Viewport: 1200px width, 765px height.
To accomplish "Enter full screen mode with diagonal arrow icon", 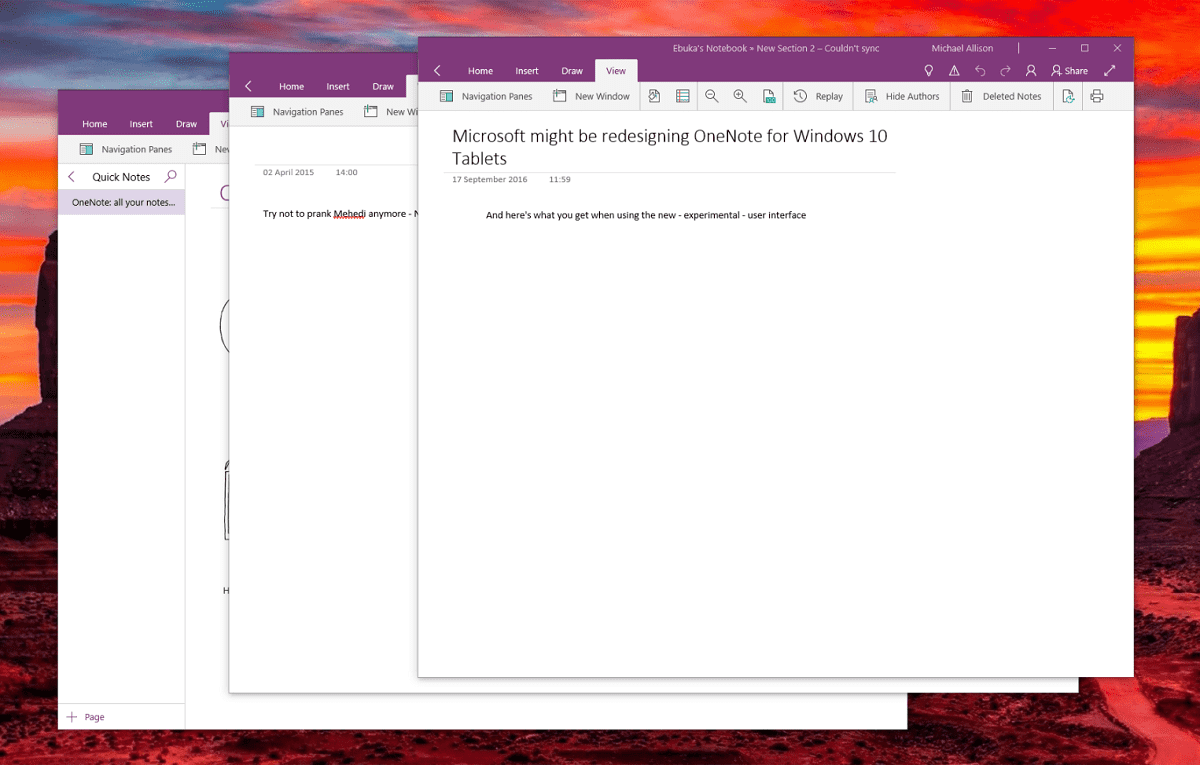I will tap(1109, 71).
